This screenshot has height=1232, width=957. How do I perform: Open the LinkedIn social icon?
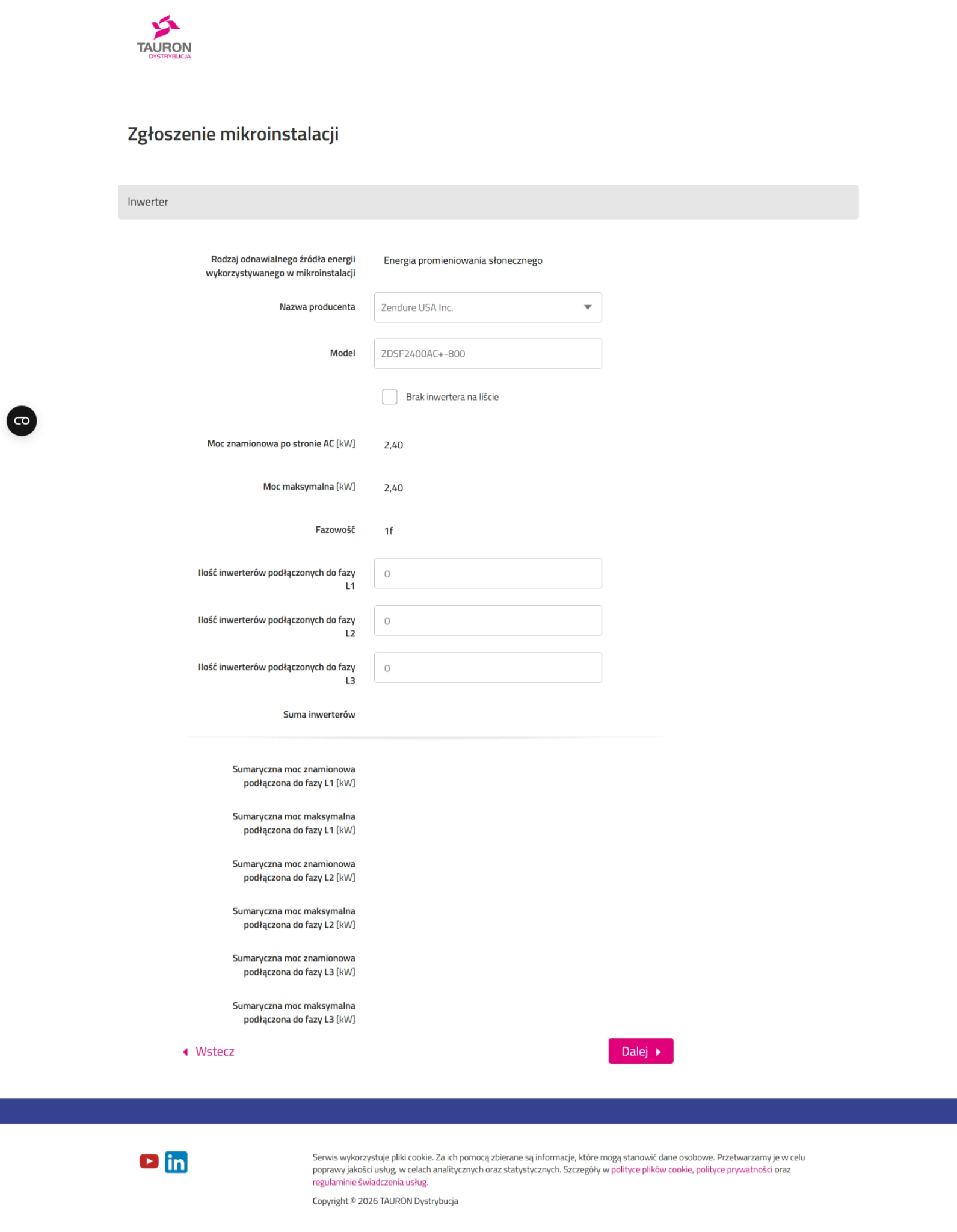(176, 1162)
